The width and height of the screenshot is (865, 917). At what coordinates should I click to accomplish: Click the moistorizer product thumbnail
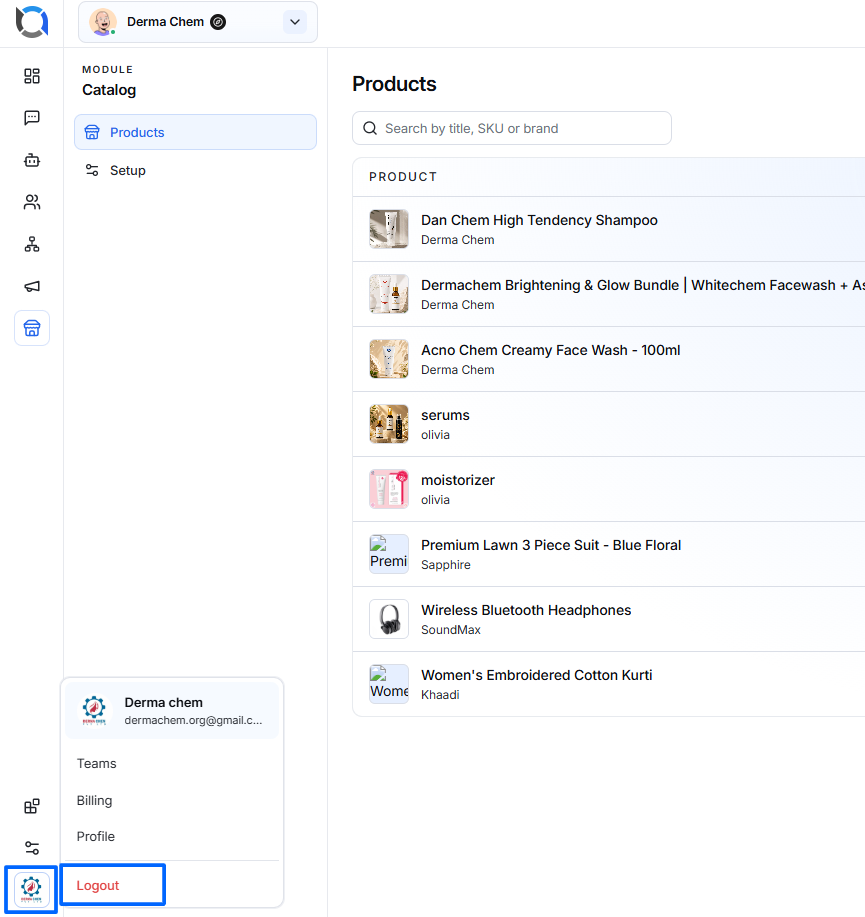(389, 489)
